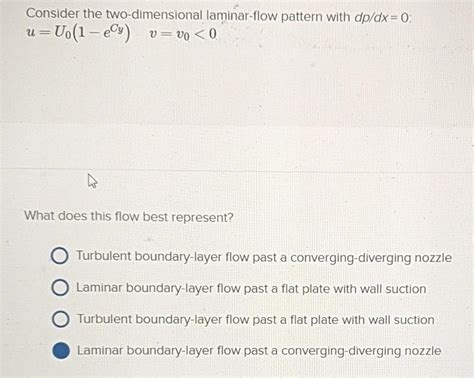Click the 'Consider the two-dimensional laminar-flow pattern' sentence
Image resolution: width=474 pixels, height=378 pixels.
pyautogui.click(x=188, y=15)
